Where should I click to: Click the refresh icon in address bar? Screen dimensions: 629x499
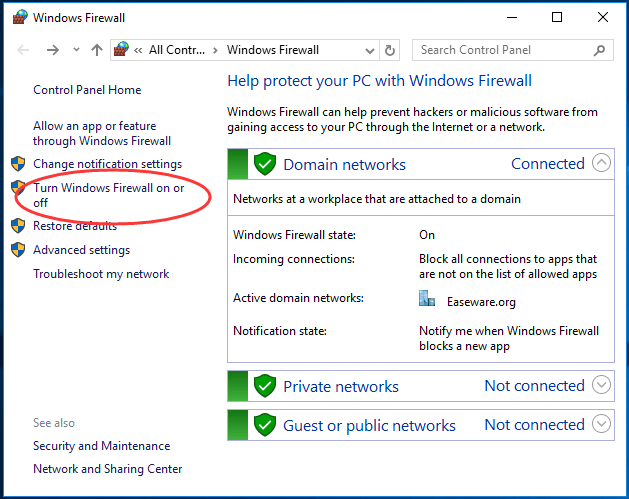tap(390, 50)
